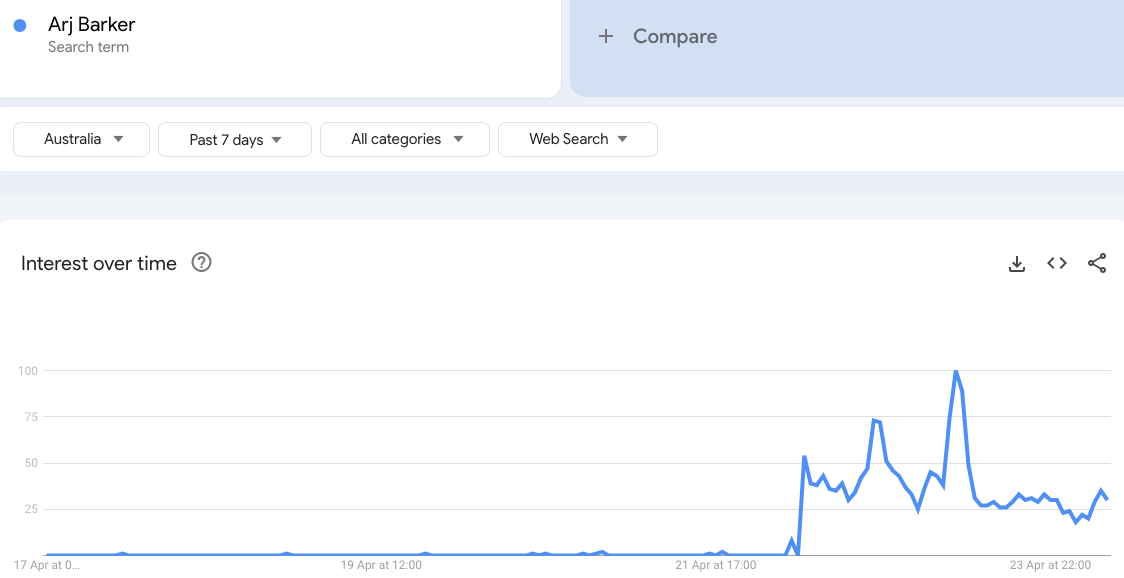The image size is (1124, 578).
Task: Edit the Arj Barker search term
Action: [91, 25]
